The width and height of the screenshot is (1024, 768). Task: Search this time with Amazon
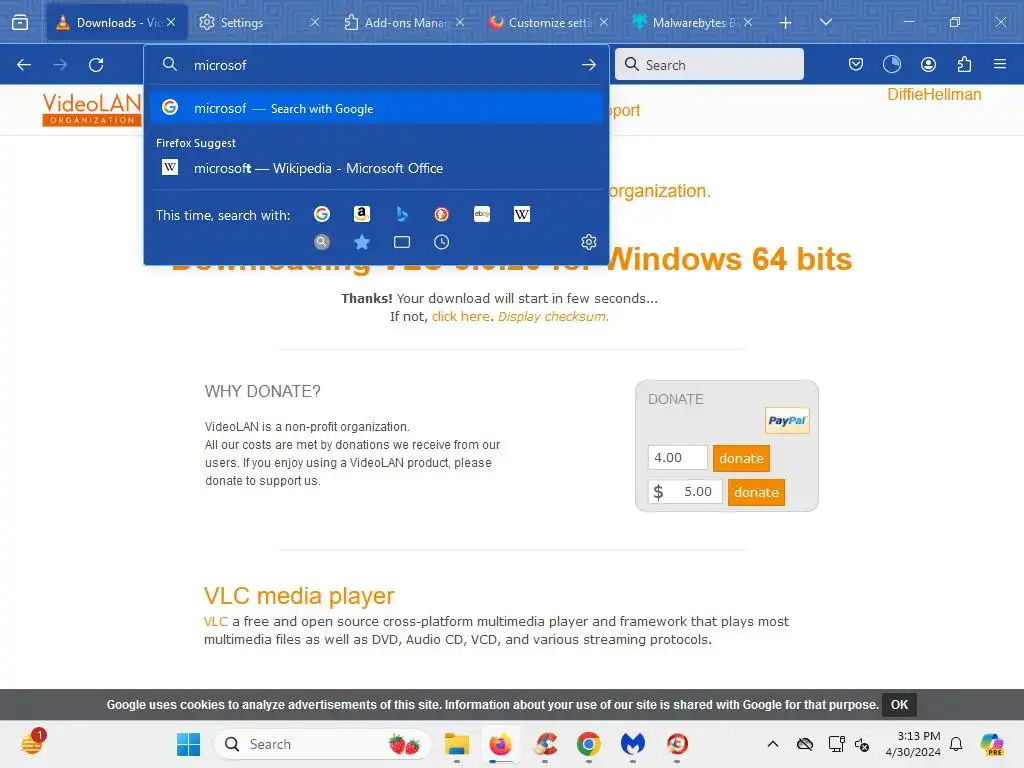pos(362,214)
